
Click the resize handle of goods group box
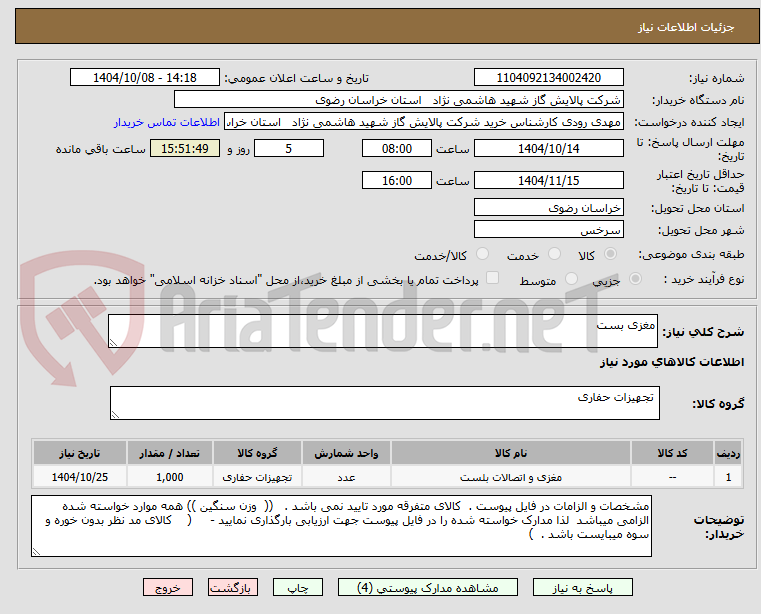click(x=115, y=415)
